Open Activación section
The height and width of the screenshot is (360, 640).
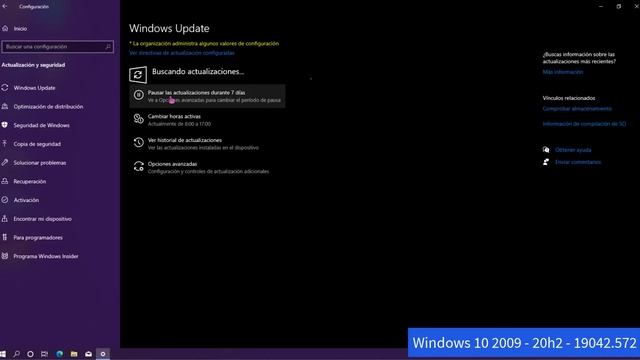pos(26,200)
